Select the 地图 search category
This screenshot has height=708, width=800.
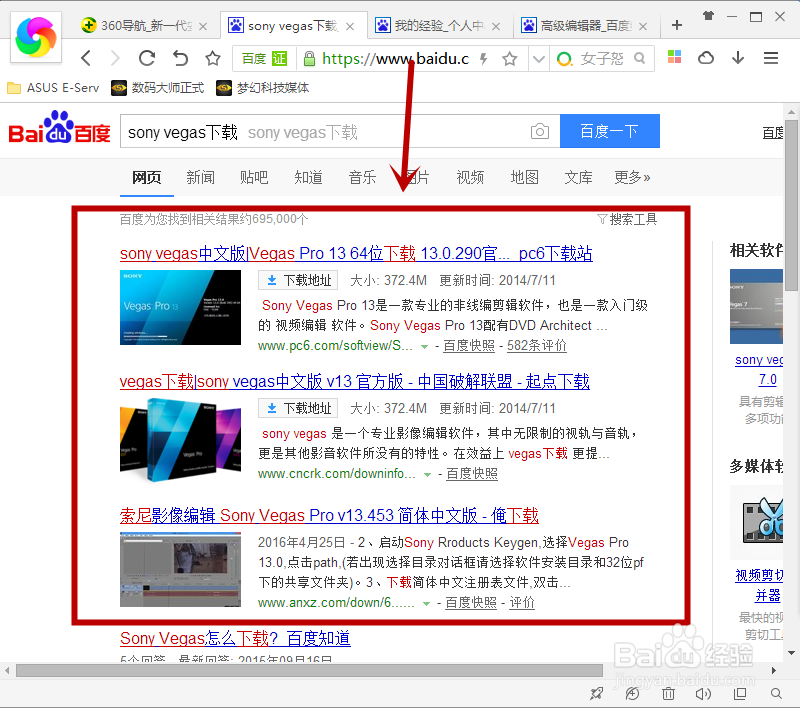[524, 178]
